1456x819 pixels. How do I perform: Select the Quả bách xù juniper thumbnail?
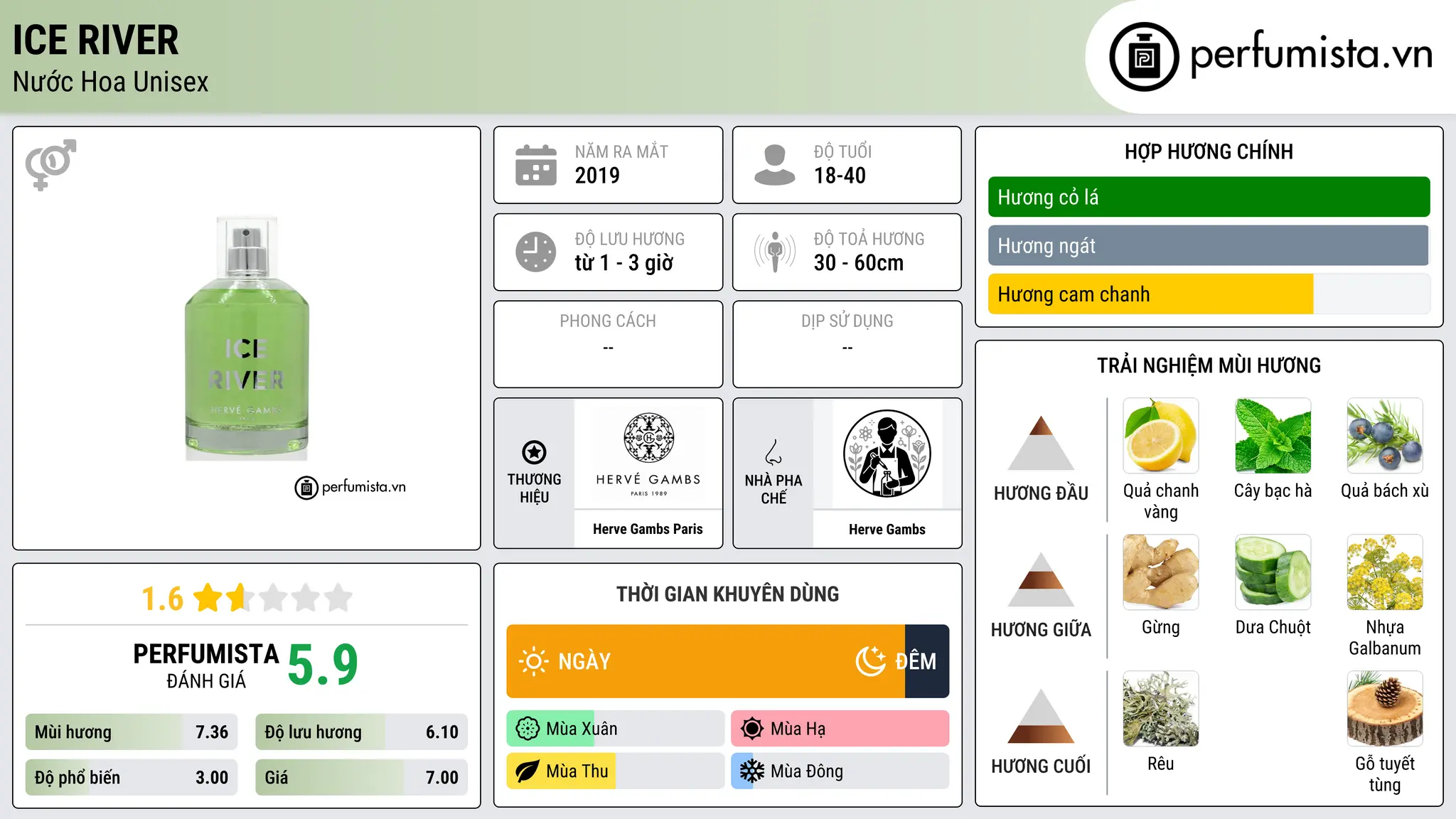pyautogui.click(x=1385, y=436)
